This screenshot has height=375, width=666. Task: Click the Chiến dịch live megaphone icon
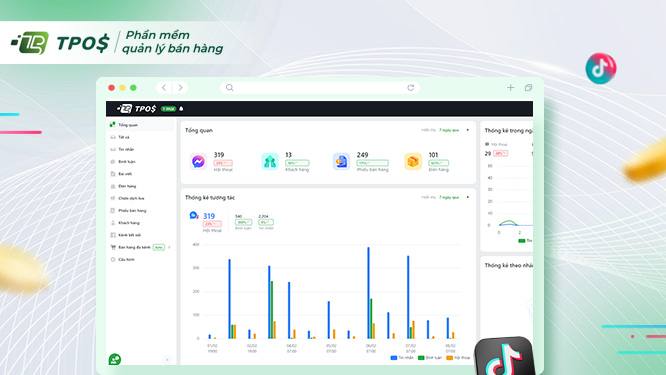tap(113, 198)
